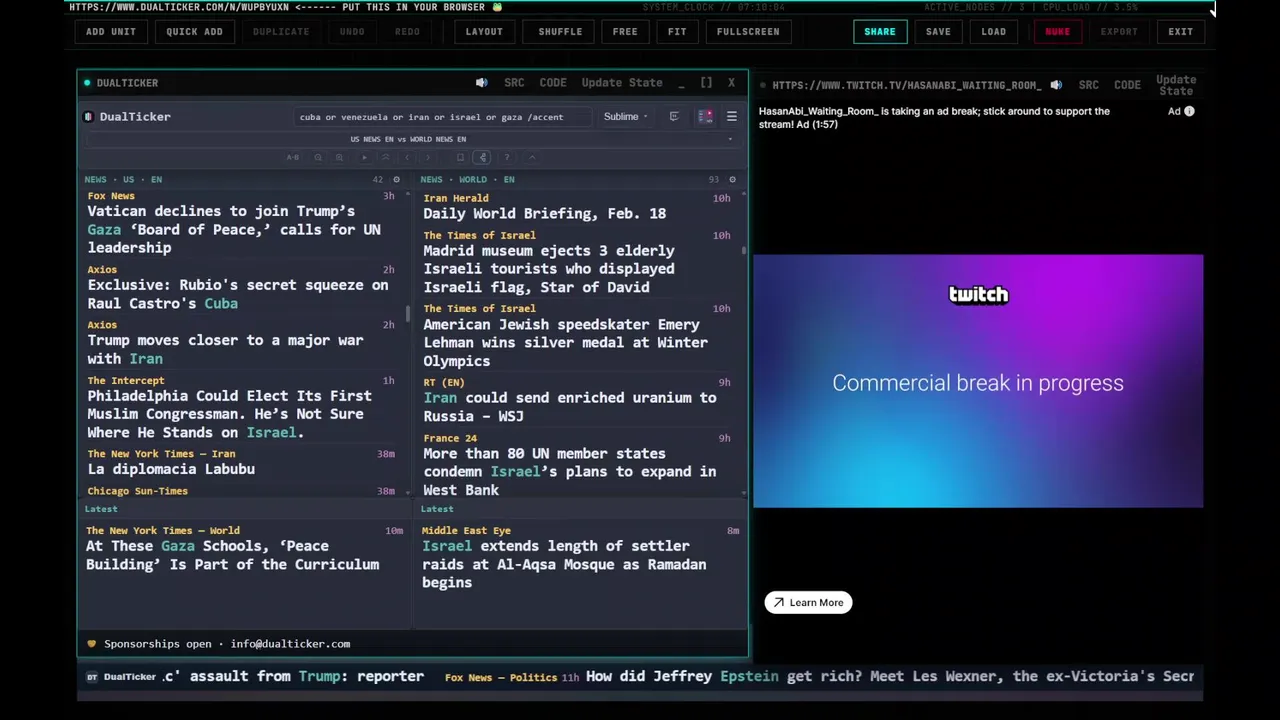
Task: Open Rubio's secret squeeze on Raul Castro headline
Action: click(238, 294)
